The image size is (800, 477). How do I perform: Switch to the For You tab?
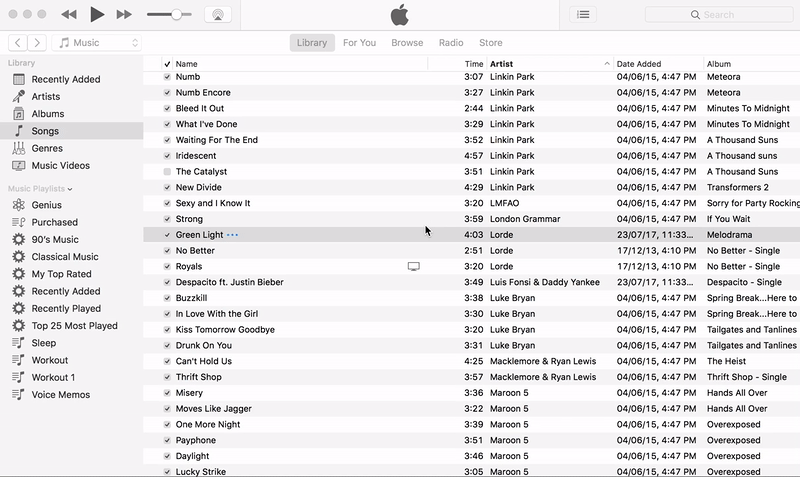pyautogui.click(x=359, y=43)
